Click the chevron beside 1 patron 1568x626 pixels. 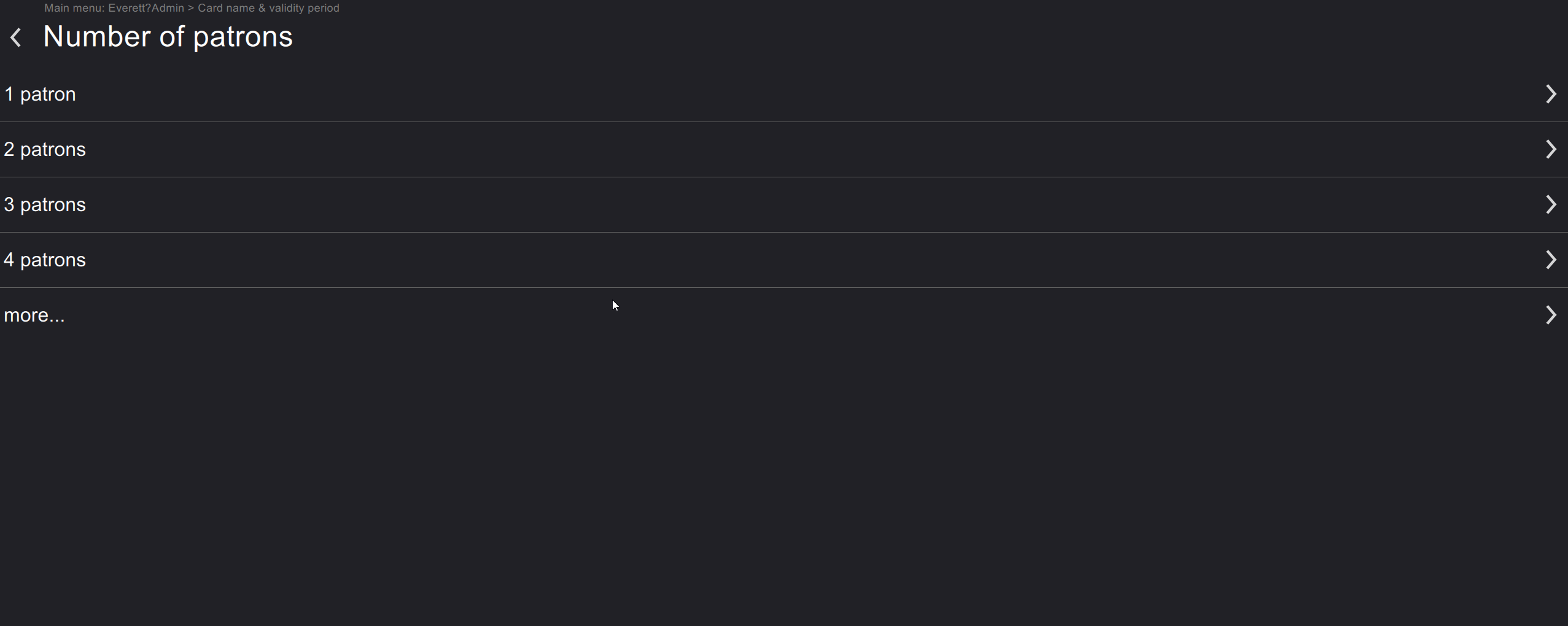(1551, 94)
